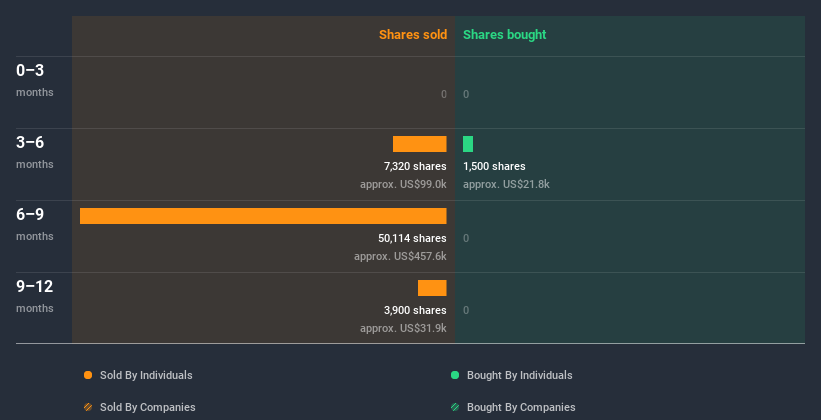The height and width of the screenshot is (420, 821).
Task: Click the 6–9 months row label
Action: [35, 224]
